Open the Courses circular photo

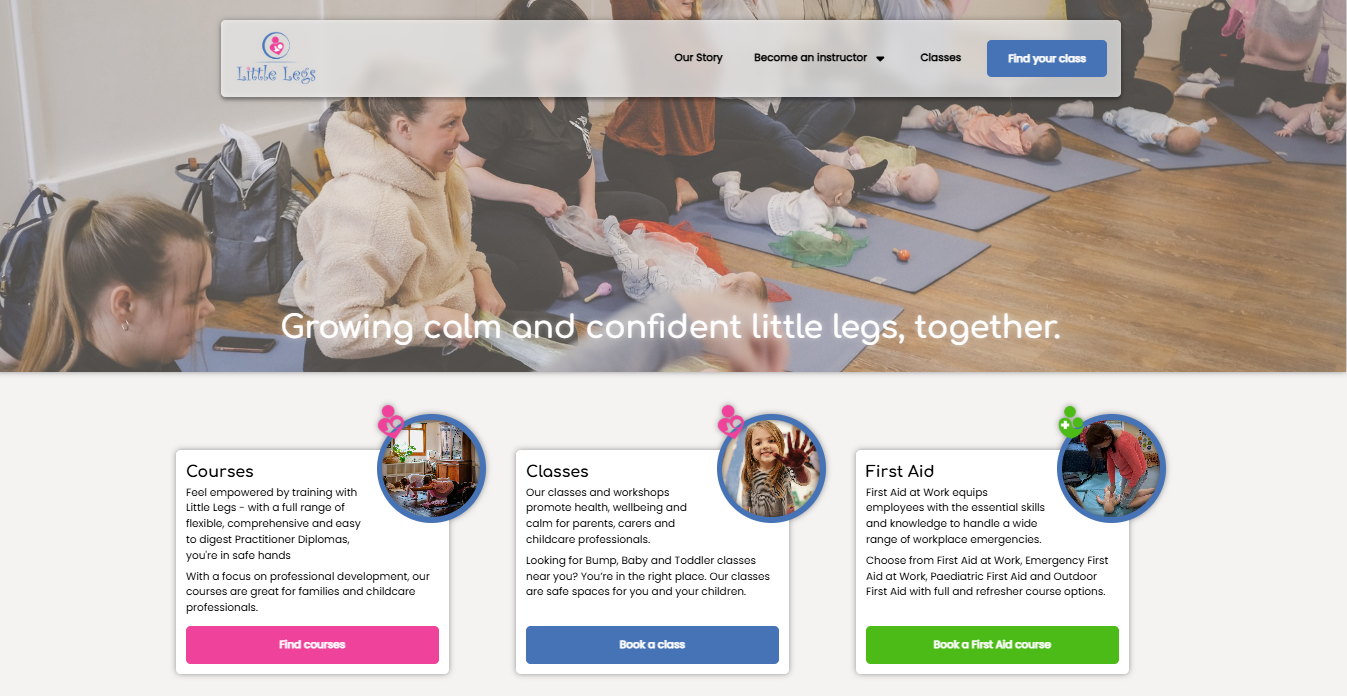tap(431, 468)
